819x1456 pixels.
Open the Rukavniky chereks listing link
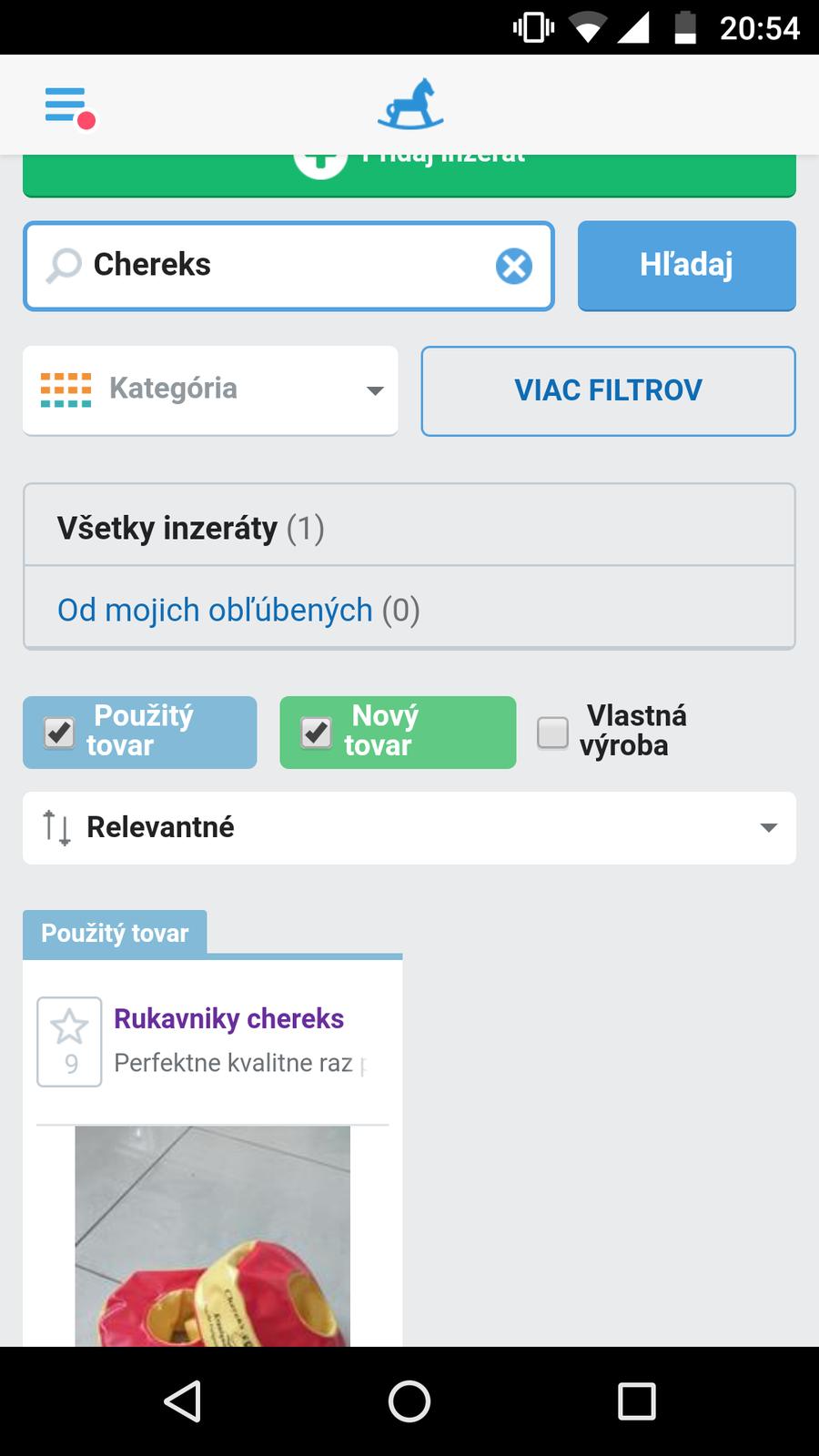pyautogui.click(x=228, y=1018)
